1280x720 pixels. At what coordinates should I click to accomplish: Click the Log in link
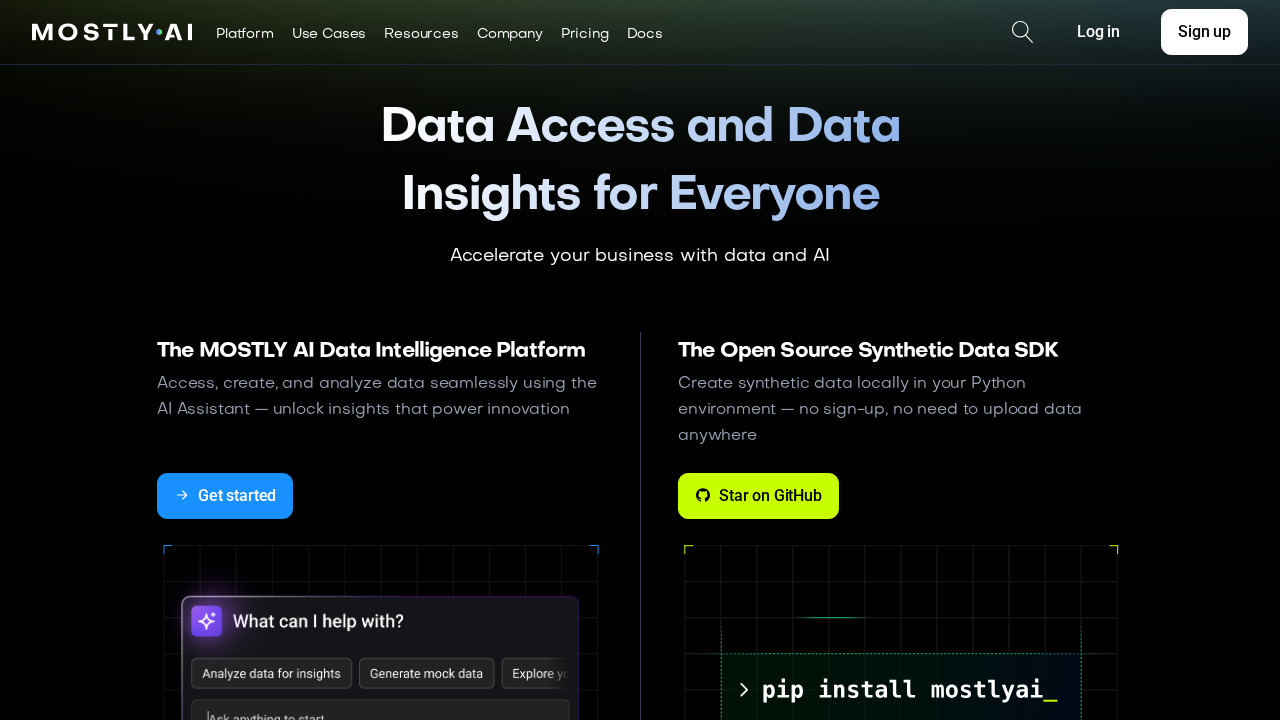[x=1098, y=32]
